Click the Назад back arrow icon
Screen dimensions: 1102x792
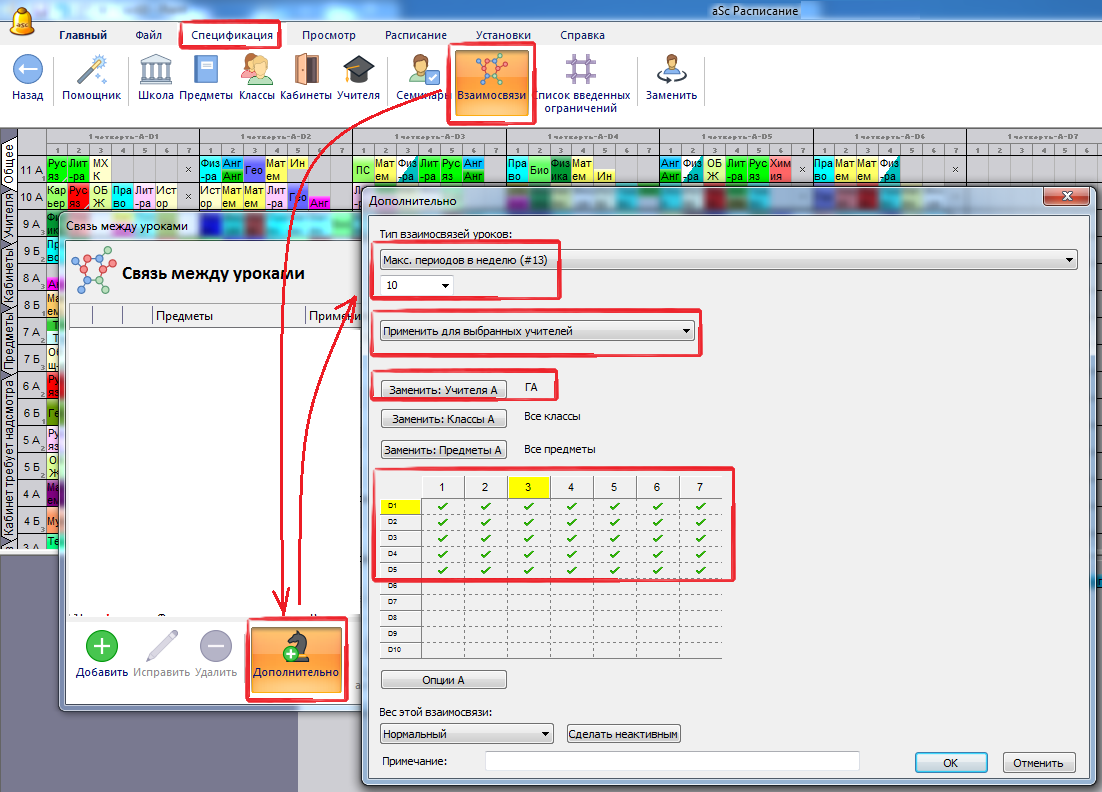pyautogui.click(x=27, y=71)
